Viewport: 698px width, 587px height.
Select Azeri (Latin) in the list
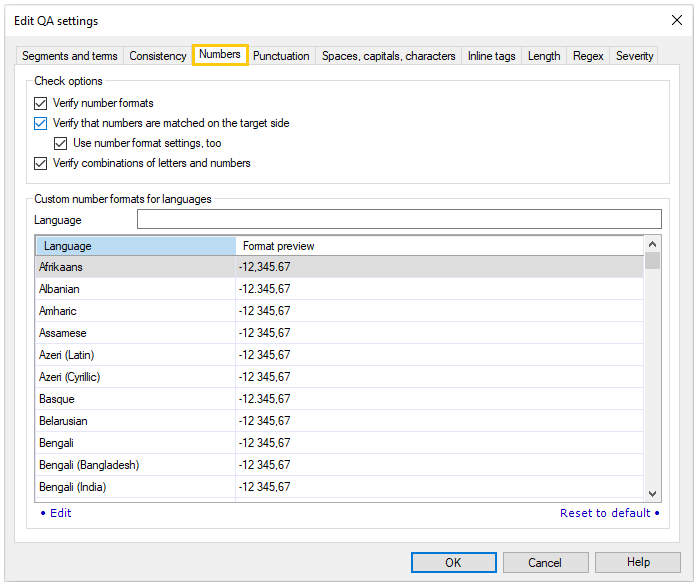(339, 355)
